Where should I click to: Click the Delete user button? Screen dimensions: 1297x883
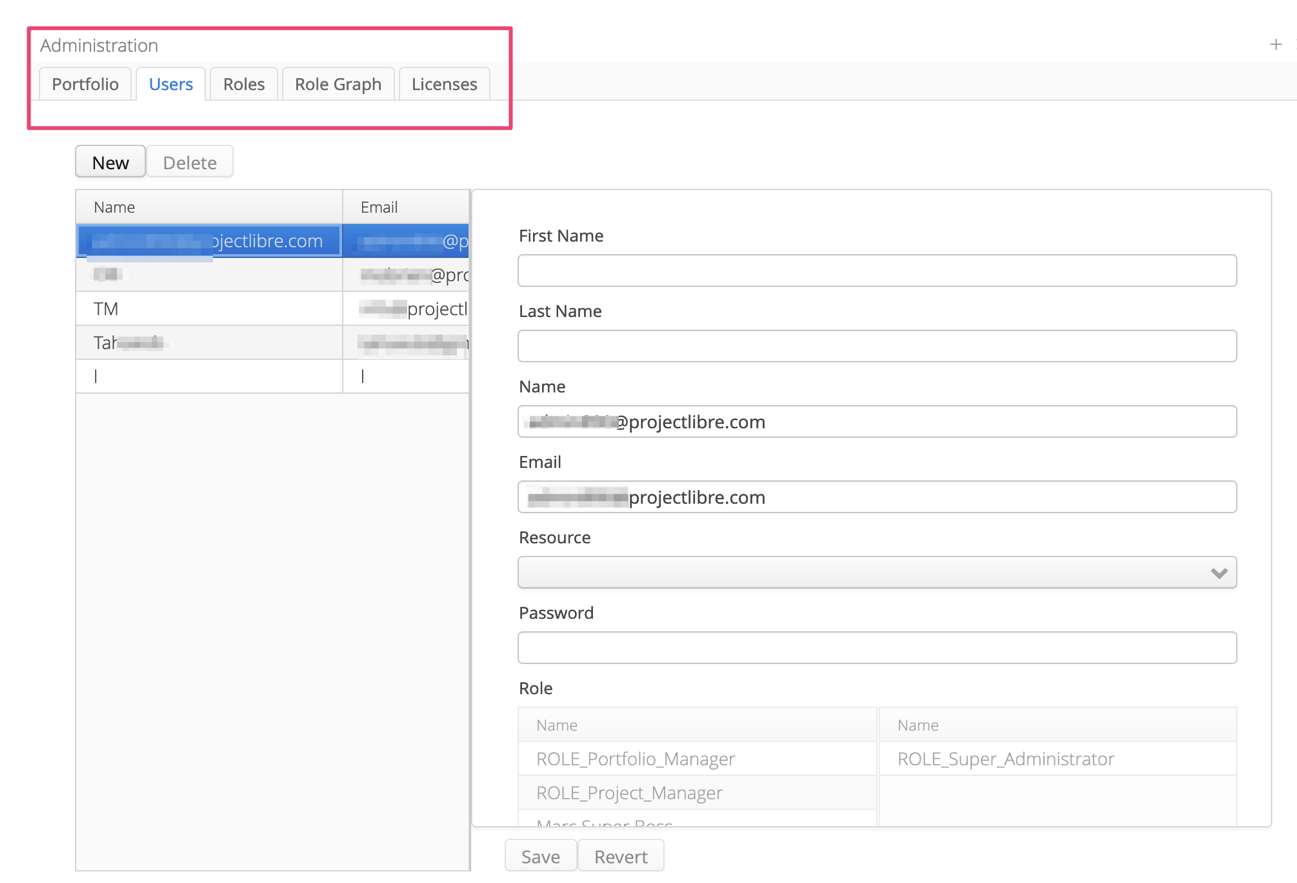point(190,162)
